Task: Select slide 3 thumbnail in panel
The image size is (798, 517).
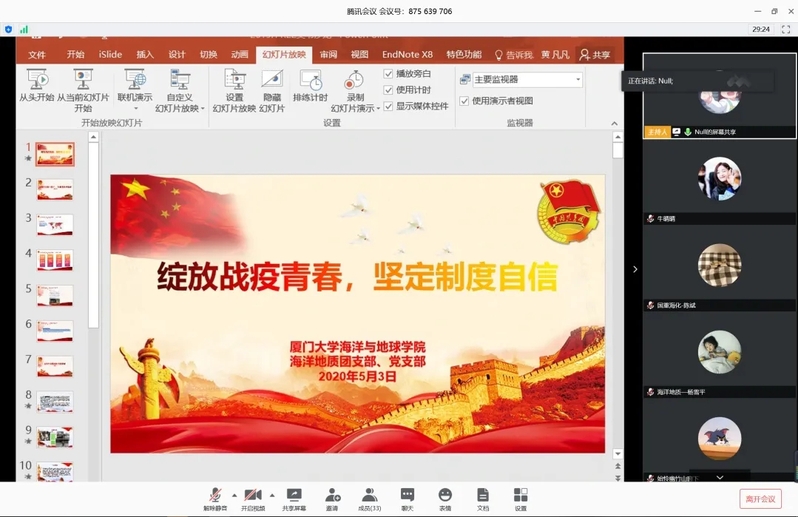Action: coord(55,225)
